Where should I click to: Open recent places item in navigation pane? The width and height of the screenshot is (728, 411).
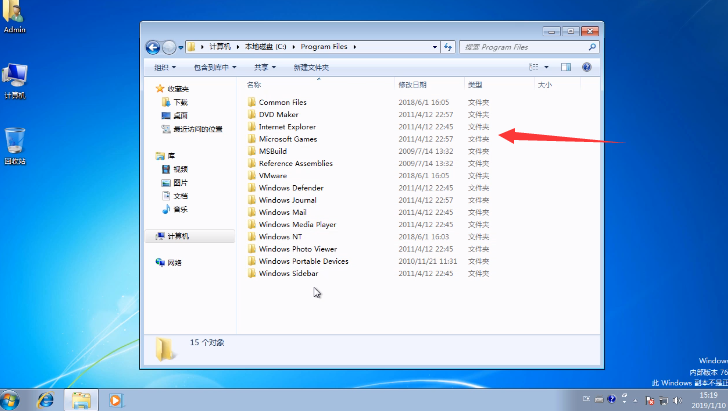pyautogui.click(x=192, y=129)
